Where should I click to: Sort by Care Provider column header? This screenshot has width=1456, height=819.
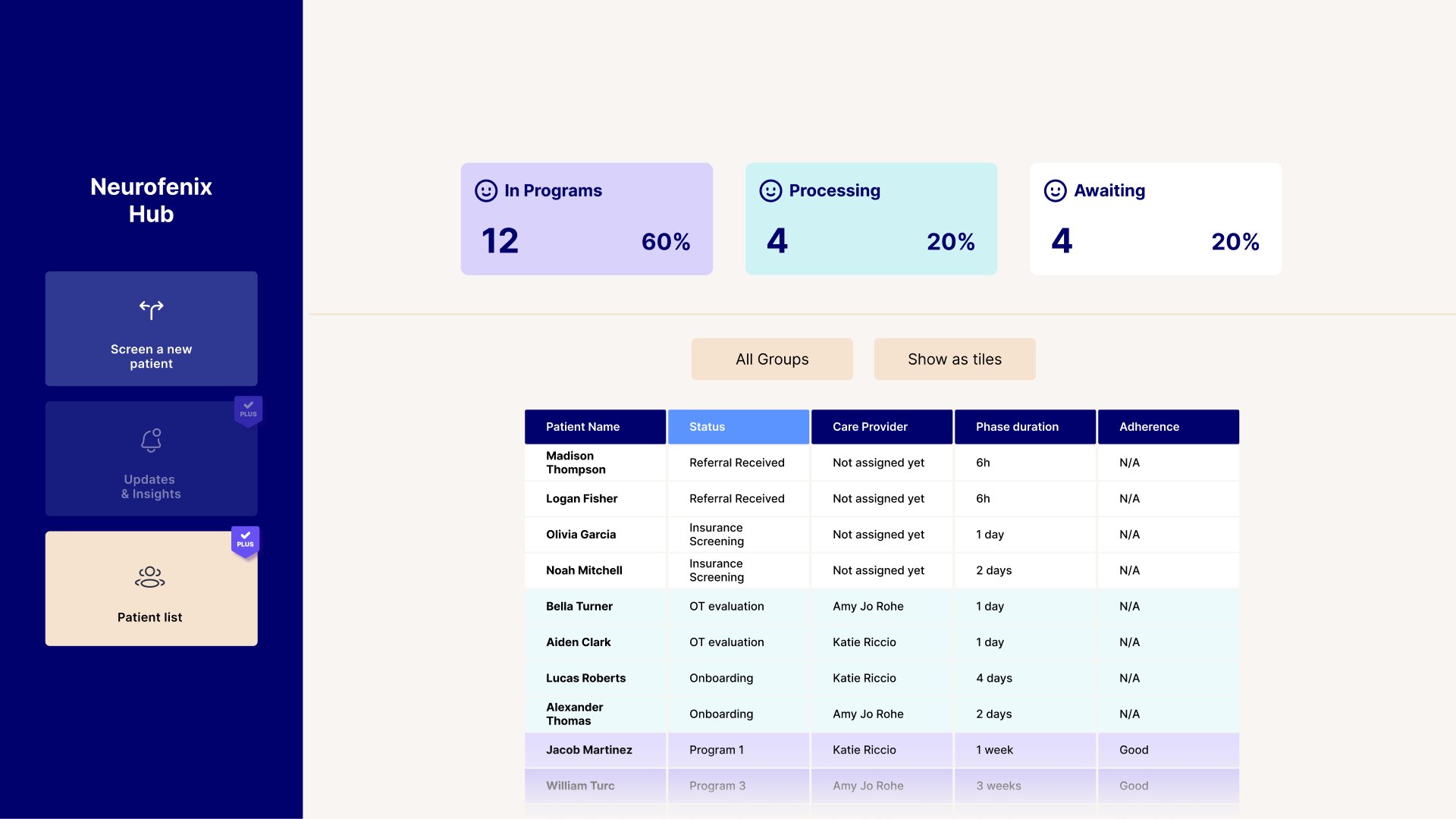click(x=882, y=427)
